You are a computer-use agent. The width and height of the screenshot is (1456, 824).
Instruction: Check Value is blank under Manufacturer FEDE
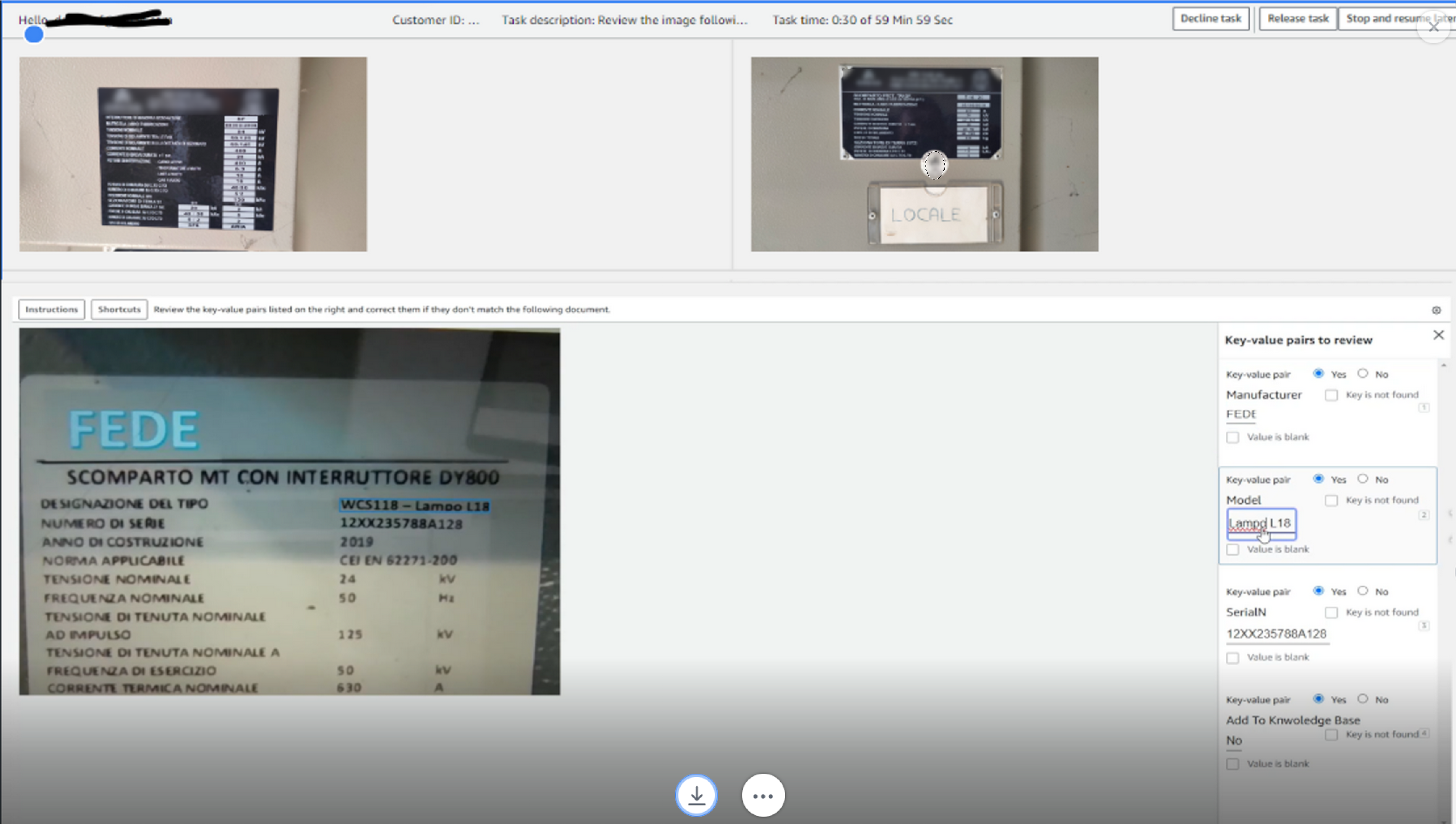1232,437
